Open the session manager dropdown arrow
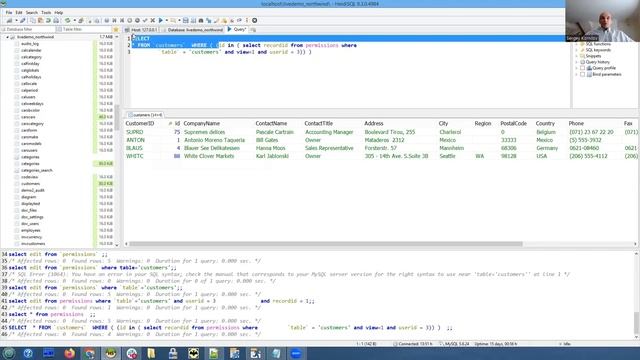This screenshot has width=640, height=360. tap(16, 20)
